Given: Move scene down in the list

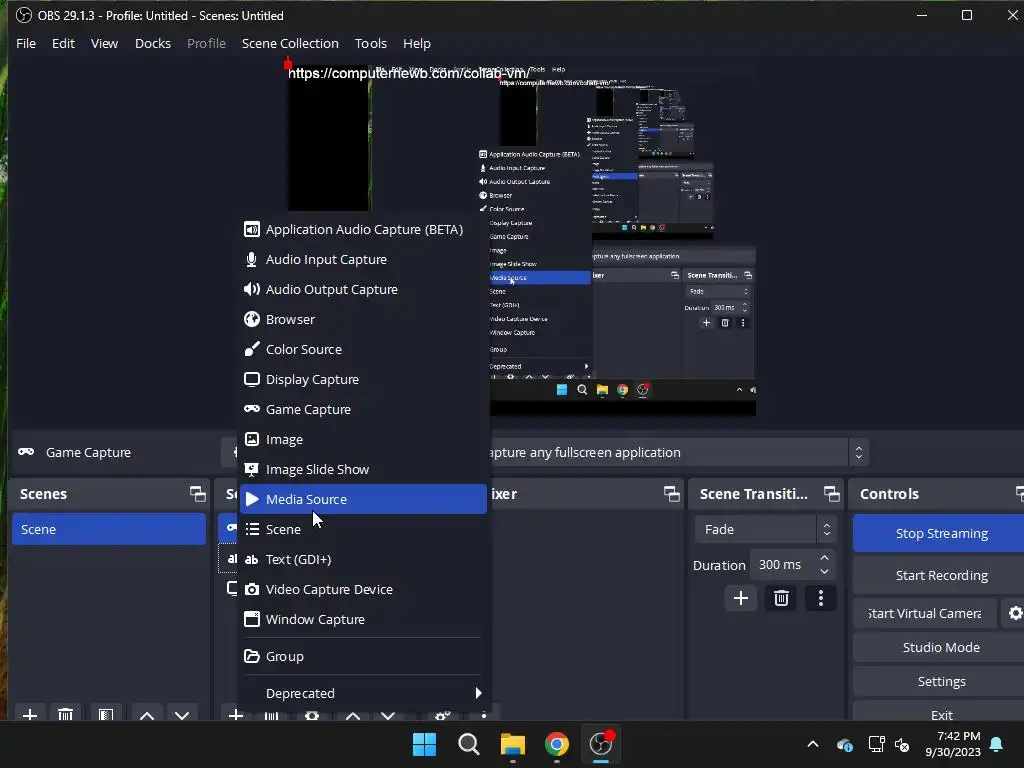Looking at the screenshot, I should 182,714.
